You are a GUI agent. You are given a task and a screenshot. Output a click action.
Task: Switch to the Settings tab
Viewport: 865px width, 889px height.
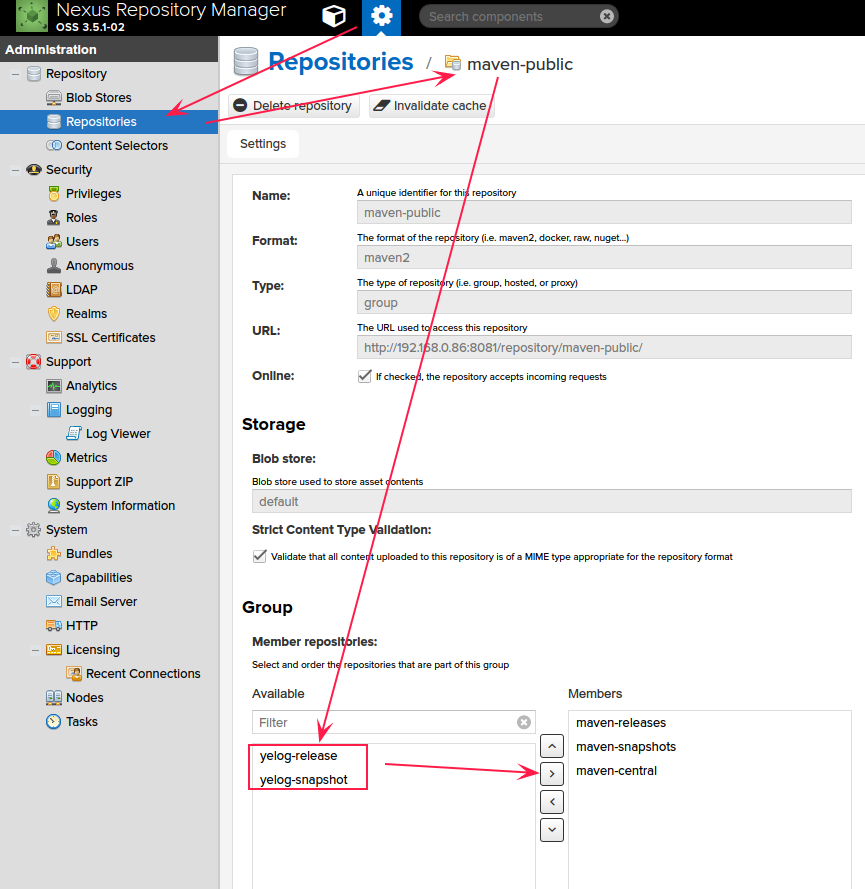(x=262, y=144)
